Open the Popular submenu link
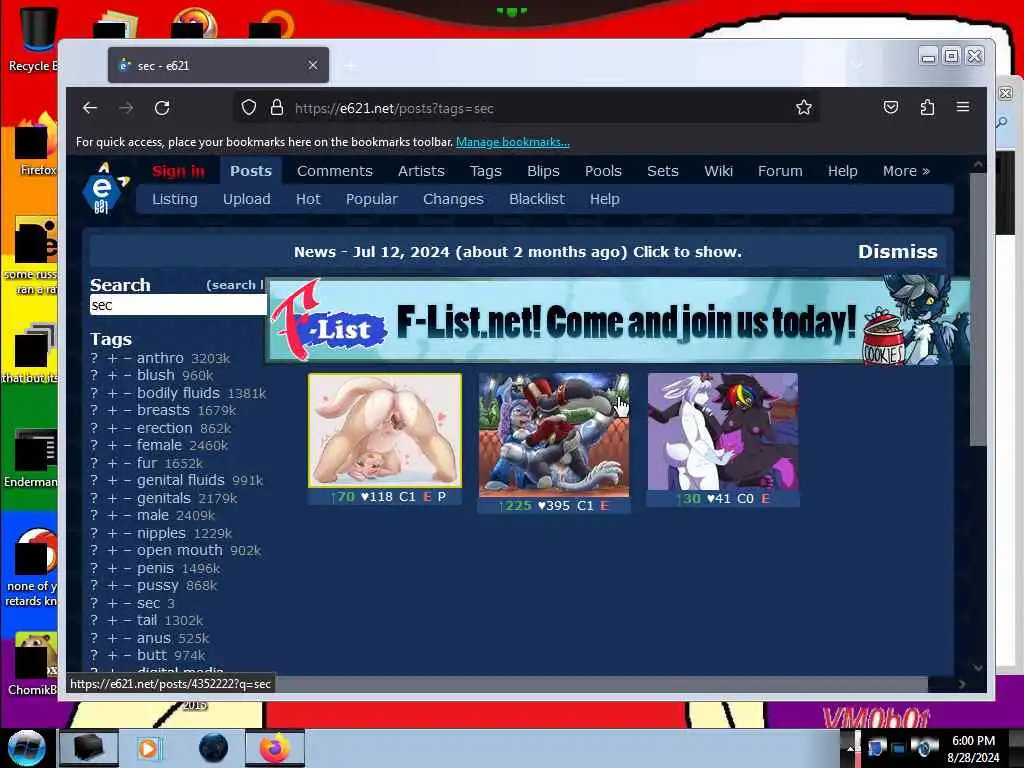 [x=372, y=199]
